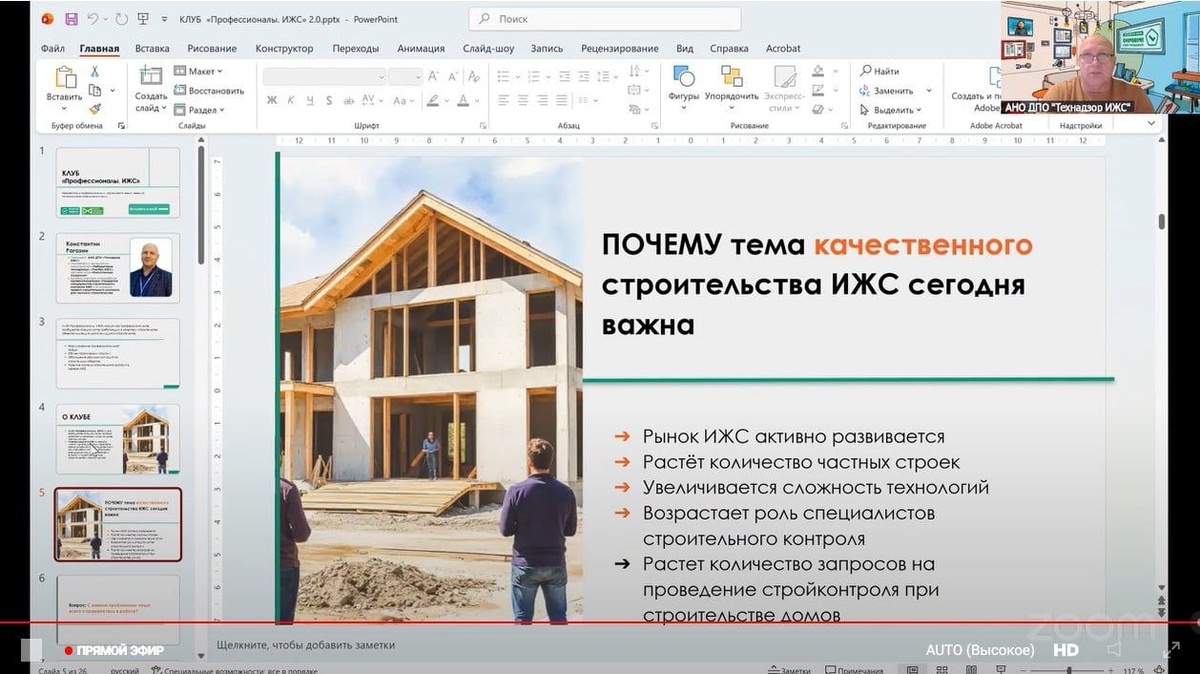
Task: Toggle Заметки notes pane in status bar
Action: pyautogui.click(x=789, y=670)
